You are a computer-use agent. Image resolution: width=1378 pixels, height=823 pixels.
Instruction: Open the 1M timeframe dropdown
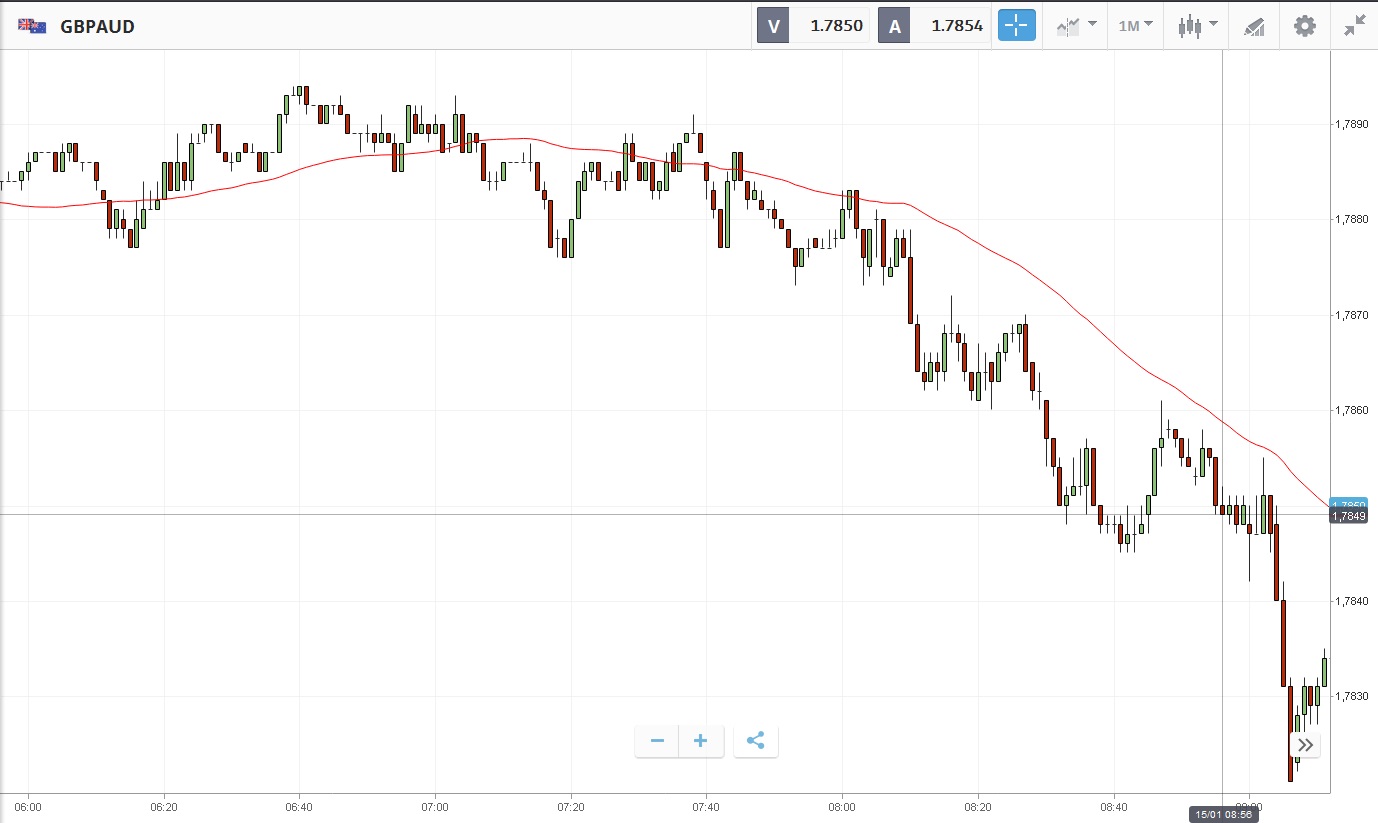(x=1135, y=26)
